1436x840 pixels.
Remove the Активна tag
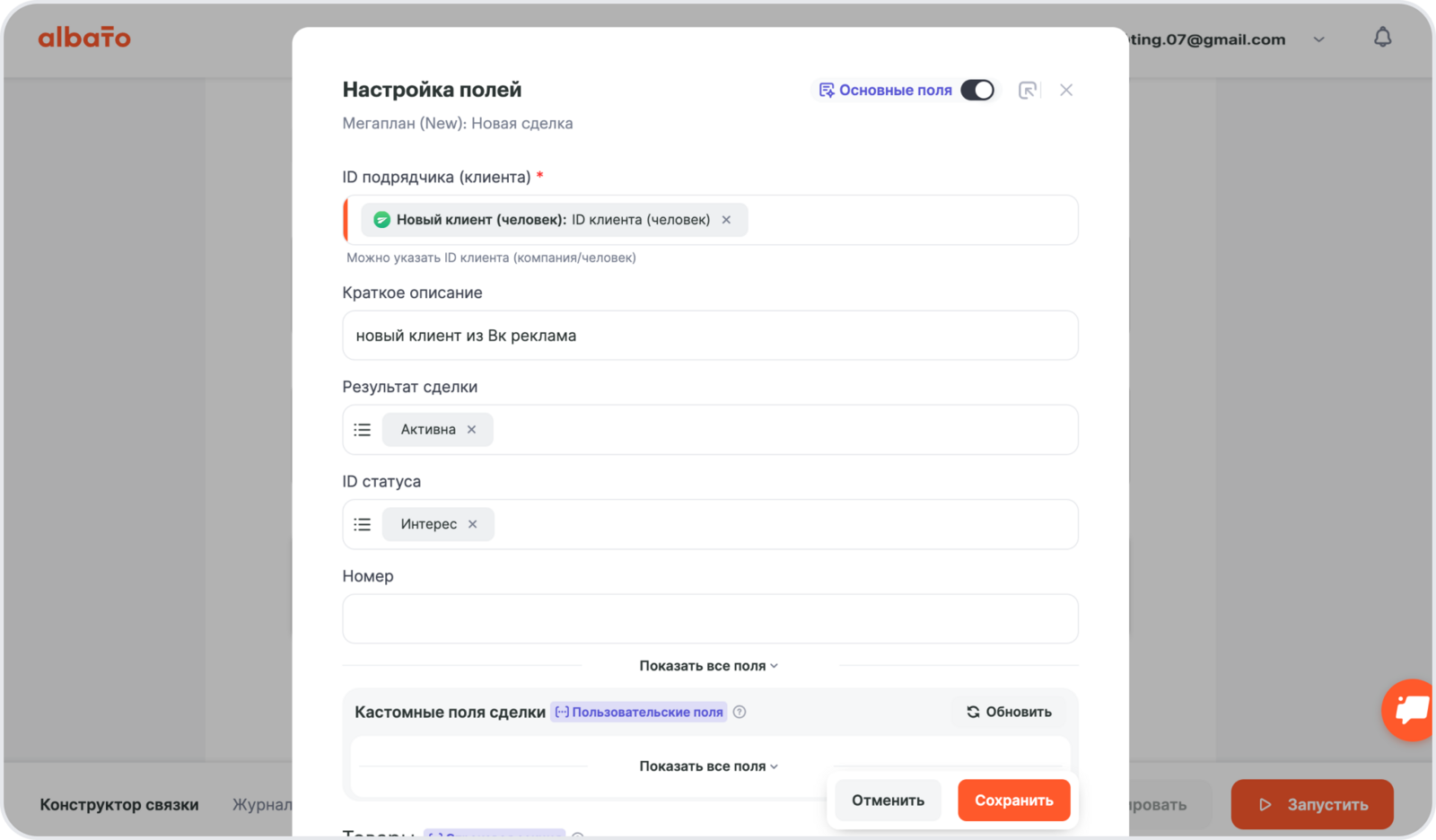coord(471,430)
